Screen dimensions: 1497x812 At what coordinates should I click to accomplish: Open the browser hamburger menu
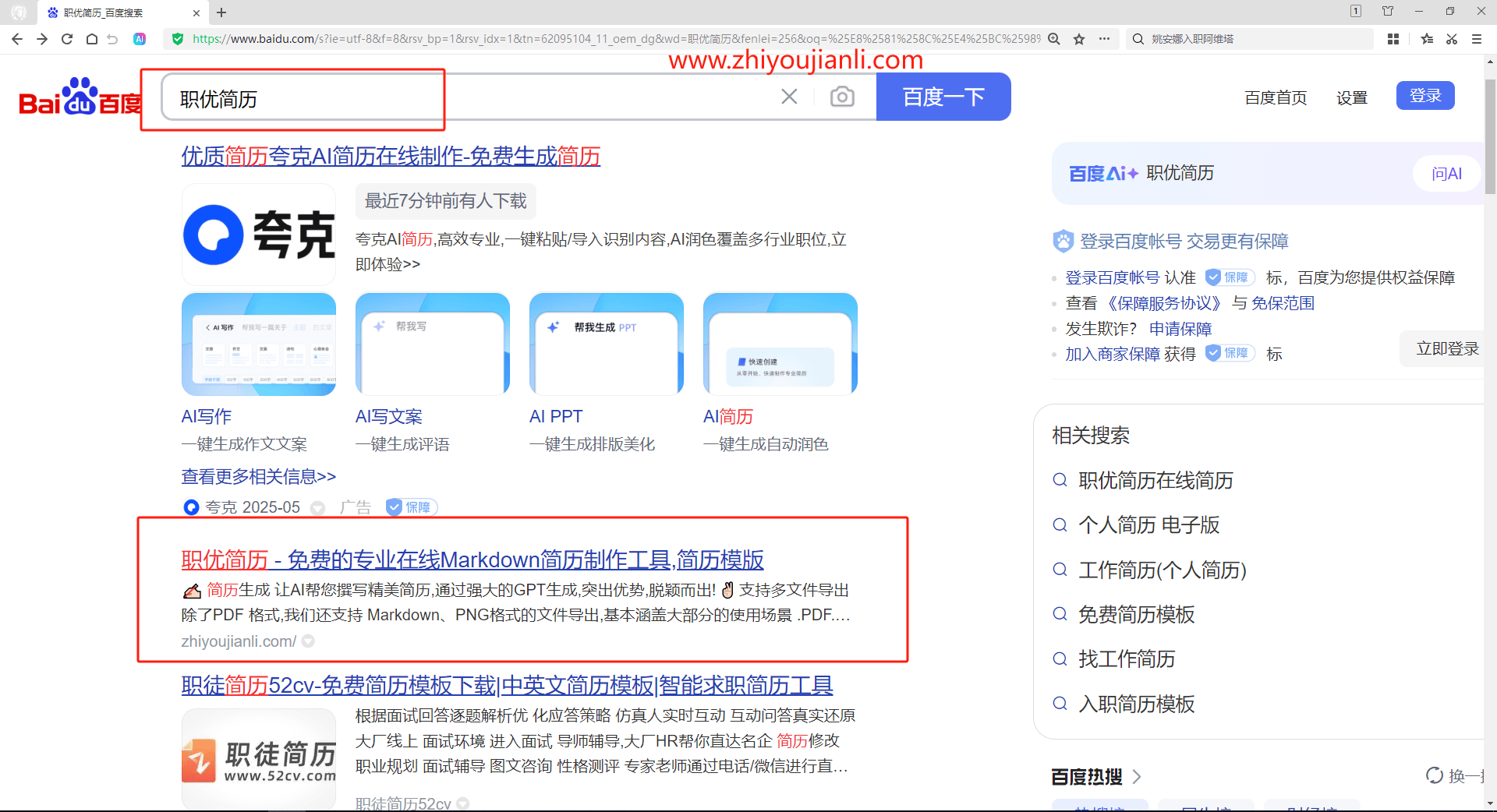coord(1477,39)
